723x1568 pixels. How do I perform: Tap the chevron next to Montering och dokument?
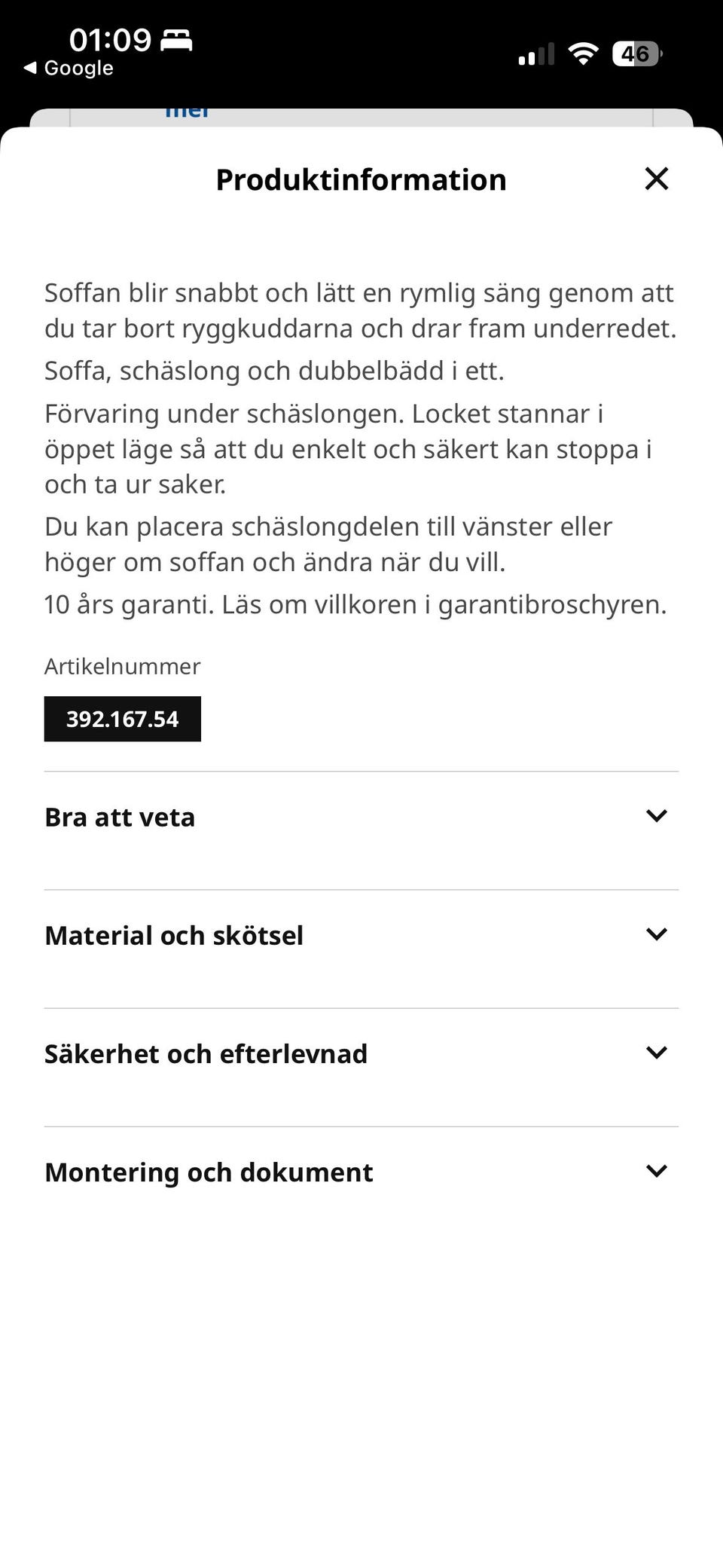(x=657, y=1171)
